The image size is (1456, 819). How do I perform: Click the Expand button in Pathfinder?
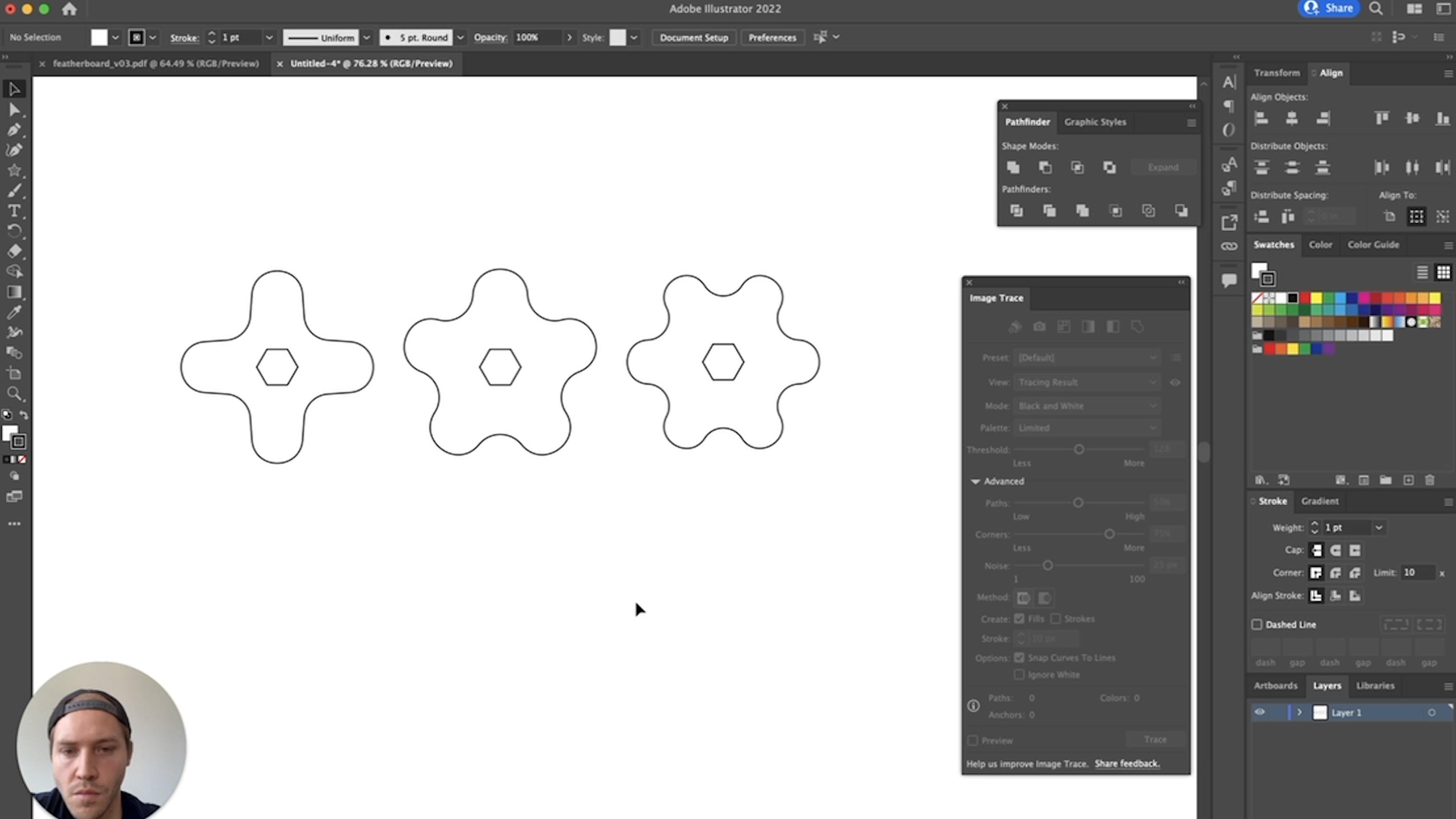pos(1163,167)
